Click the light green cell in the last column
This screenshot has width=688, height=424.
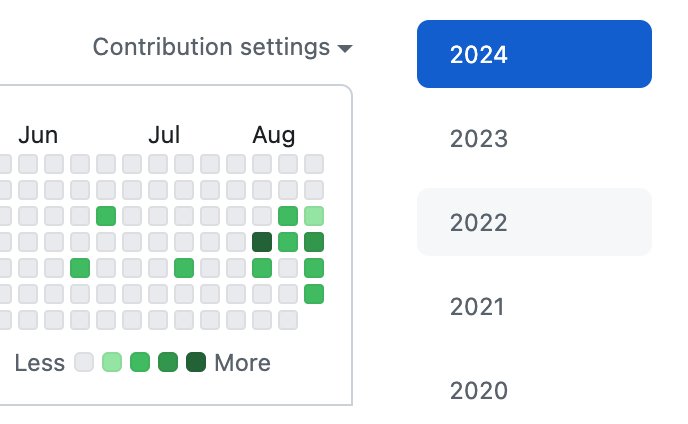pyautogui.click(x=314, y=215)
